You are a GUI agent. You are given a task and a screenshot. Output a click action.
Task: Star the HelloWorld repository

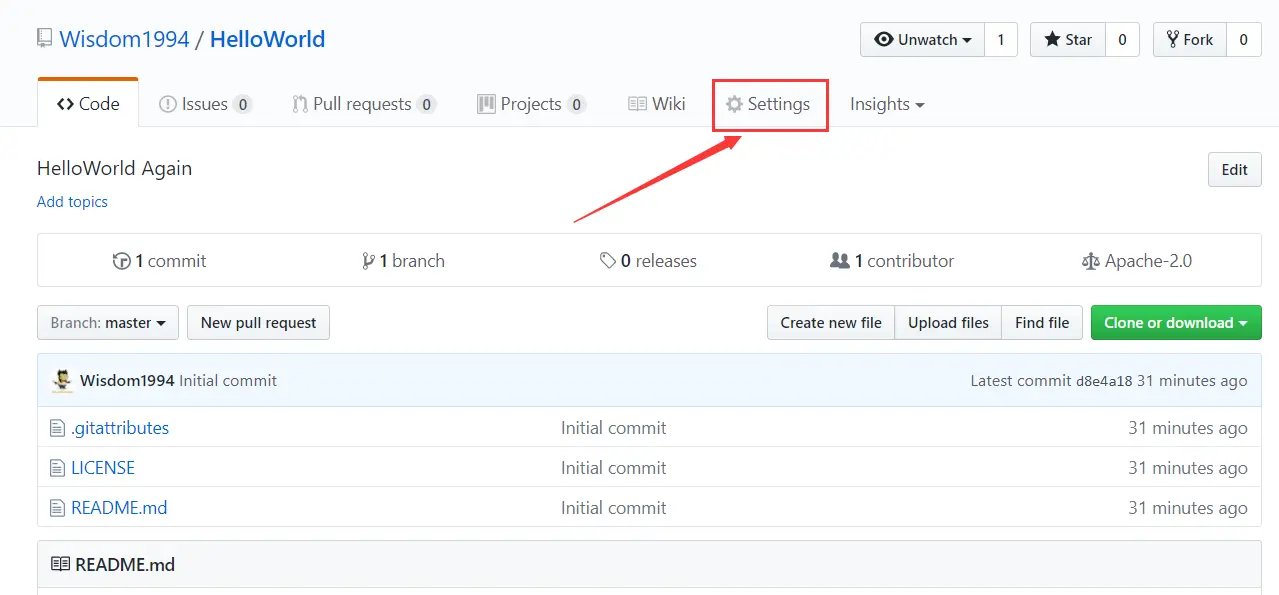[1067, 40]
